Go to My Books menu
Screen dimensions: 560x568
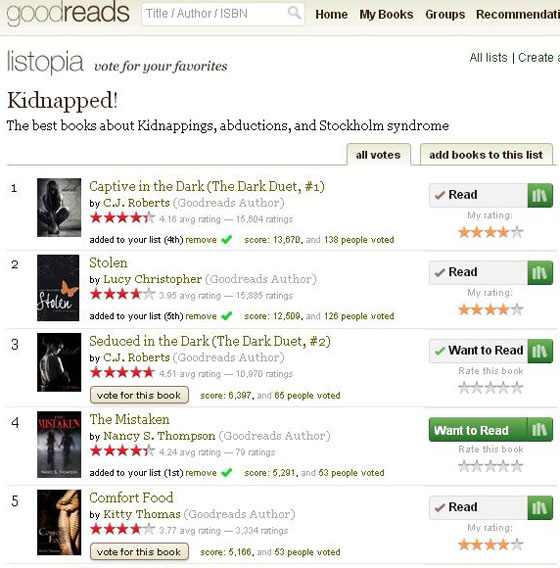386,14
